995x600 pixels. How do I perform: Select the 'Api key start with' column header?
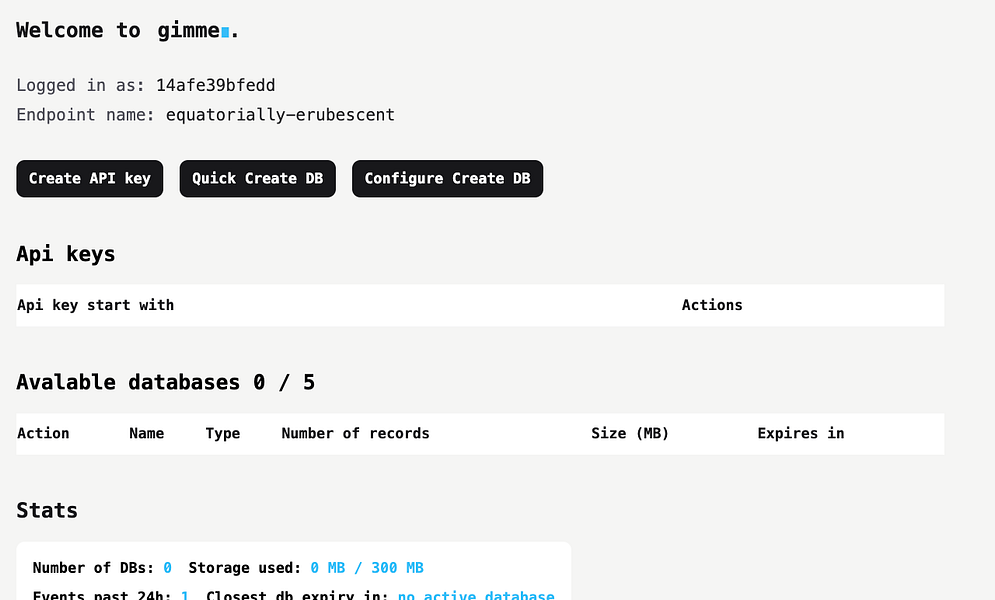[x=95, y=305]
